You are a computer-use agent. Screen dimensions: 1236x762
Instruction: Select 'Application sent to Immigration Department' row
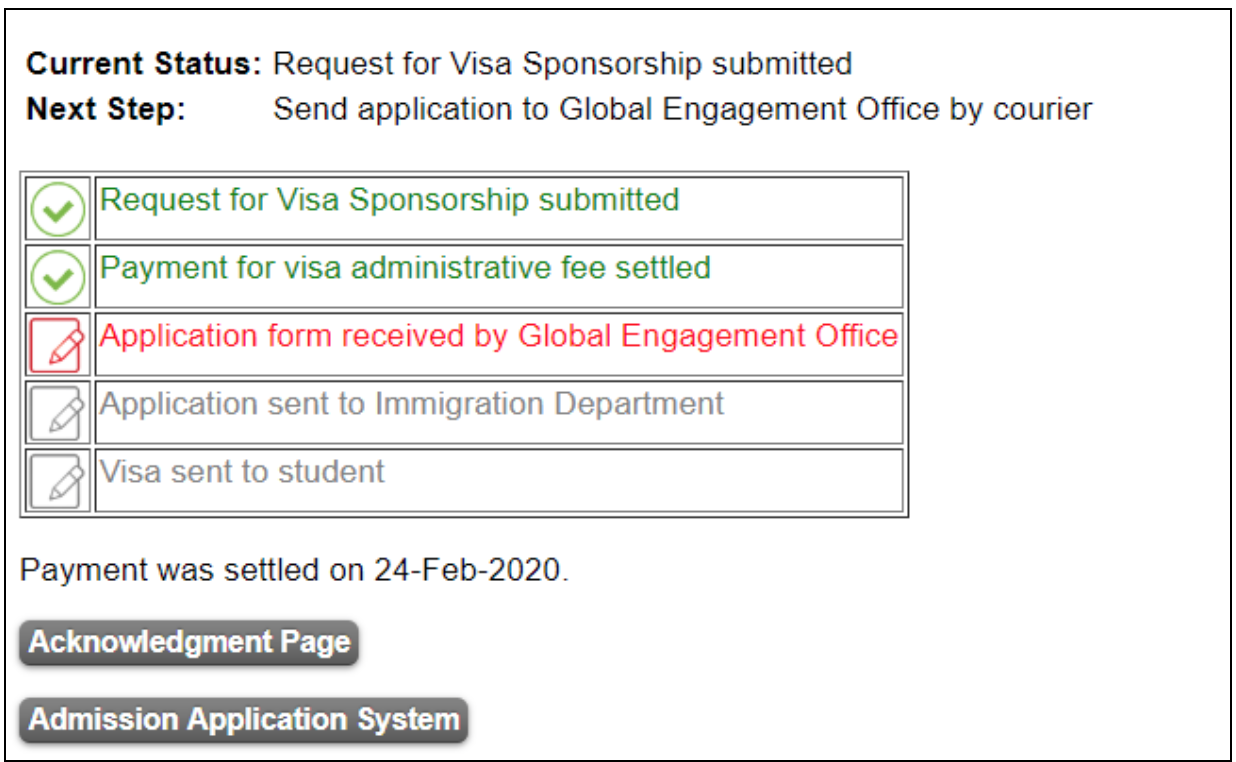point(412,404)
